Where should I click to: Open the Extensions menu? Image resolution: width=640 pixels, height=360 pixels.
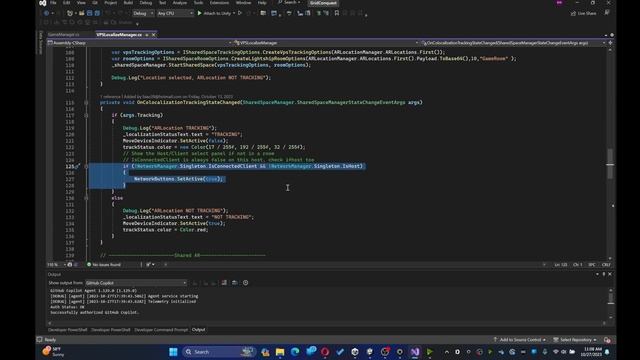219,3
